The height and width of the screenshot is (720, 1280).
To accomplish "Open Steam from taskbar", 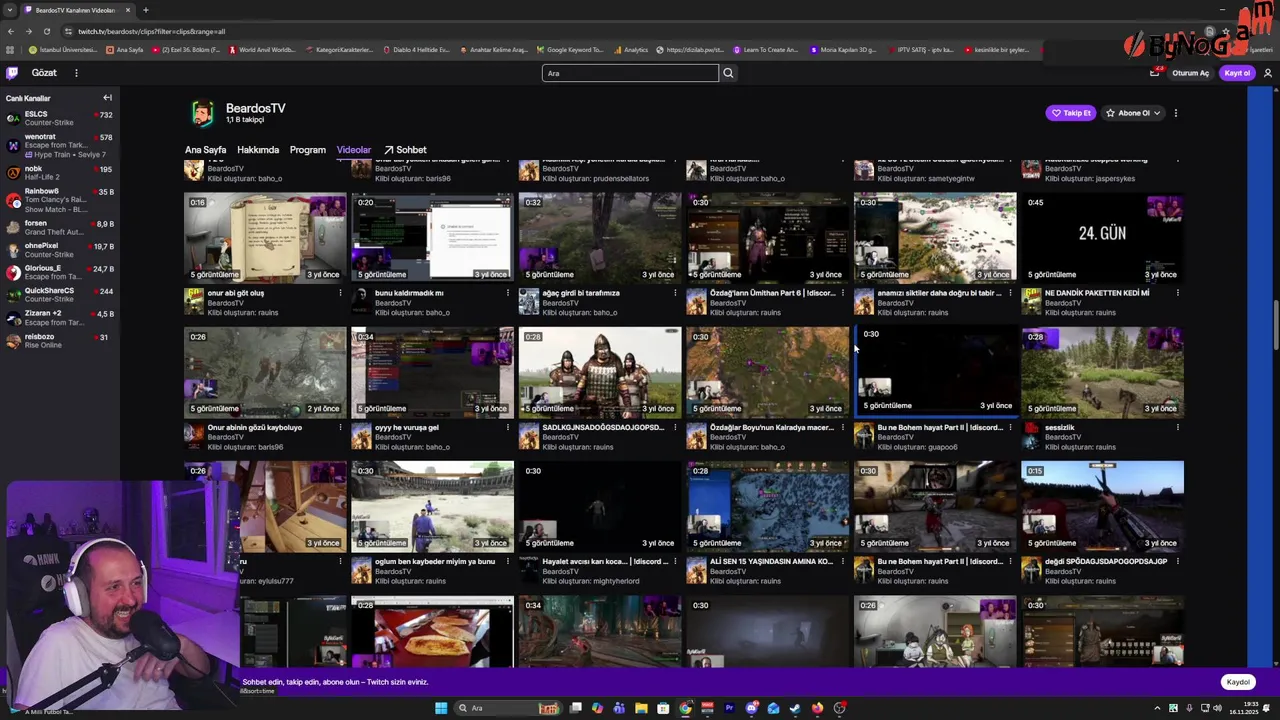I will point(795,708).
